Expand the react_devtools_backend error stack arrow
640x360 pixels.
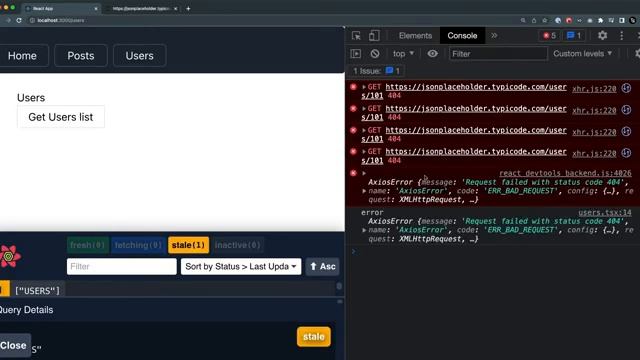click(364, 173)
